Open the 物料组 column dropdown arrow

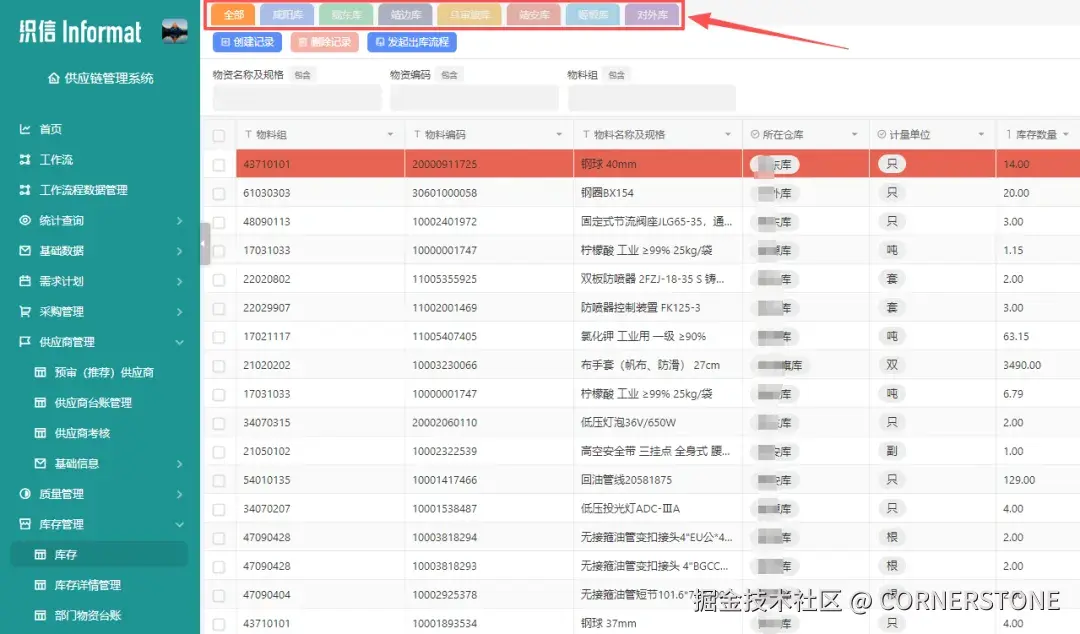point(391,134)
